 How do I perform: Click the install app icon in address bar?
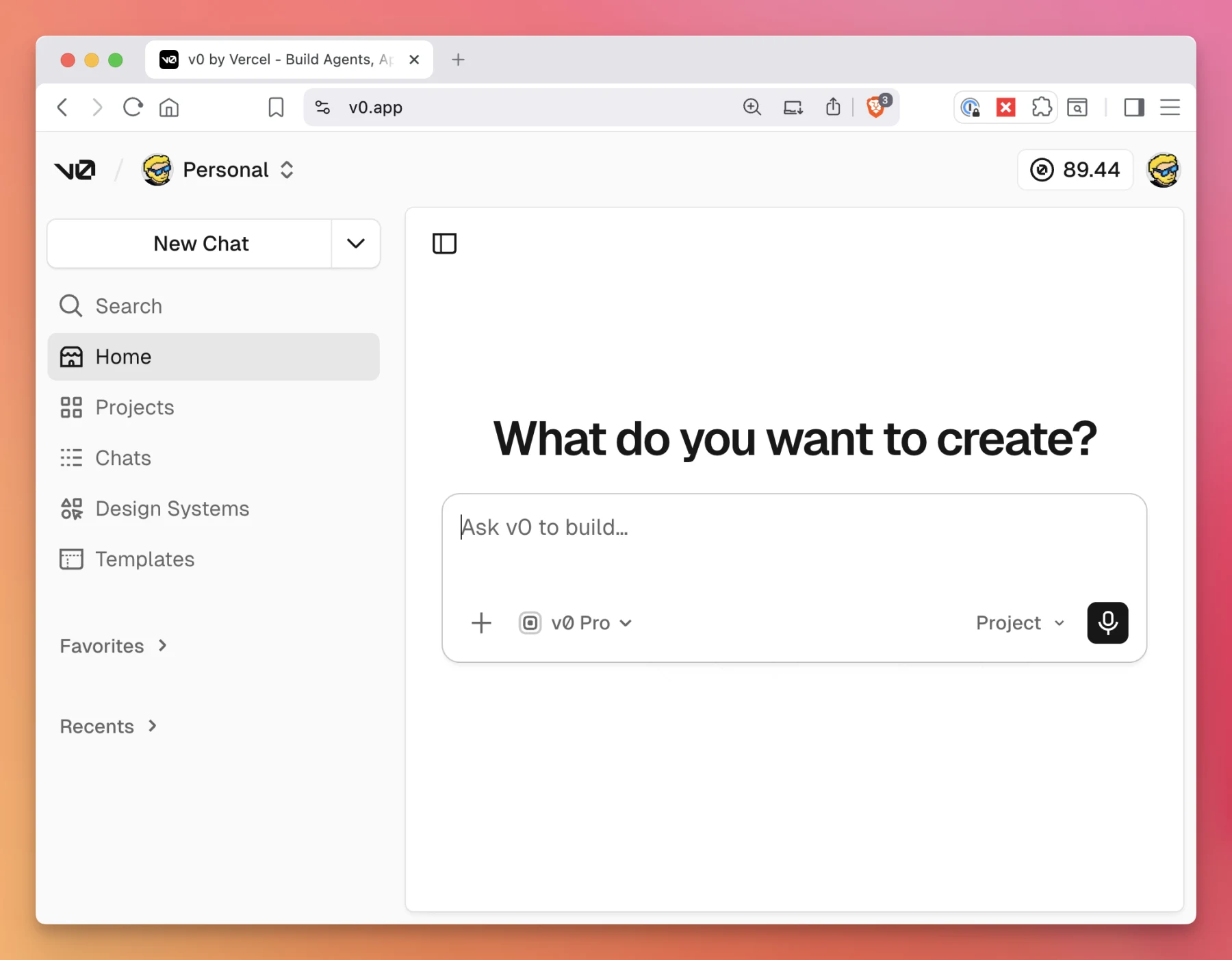point(793,107)
